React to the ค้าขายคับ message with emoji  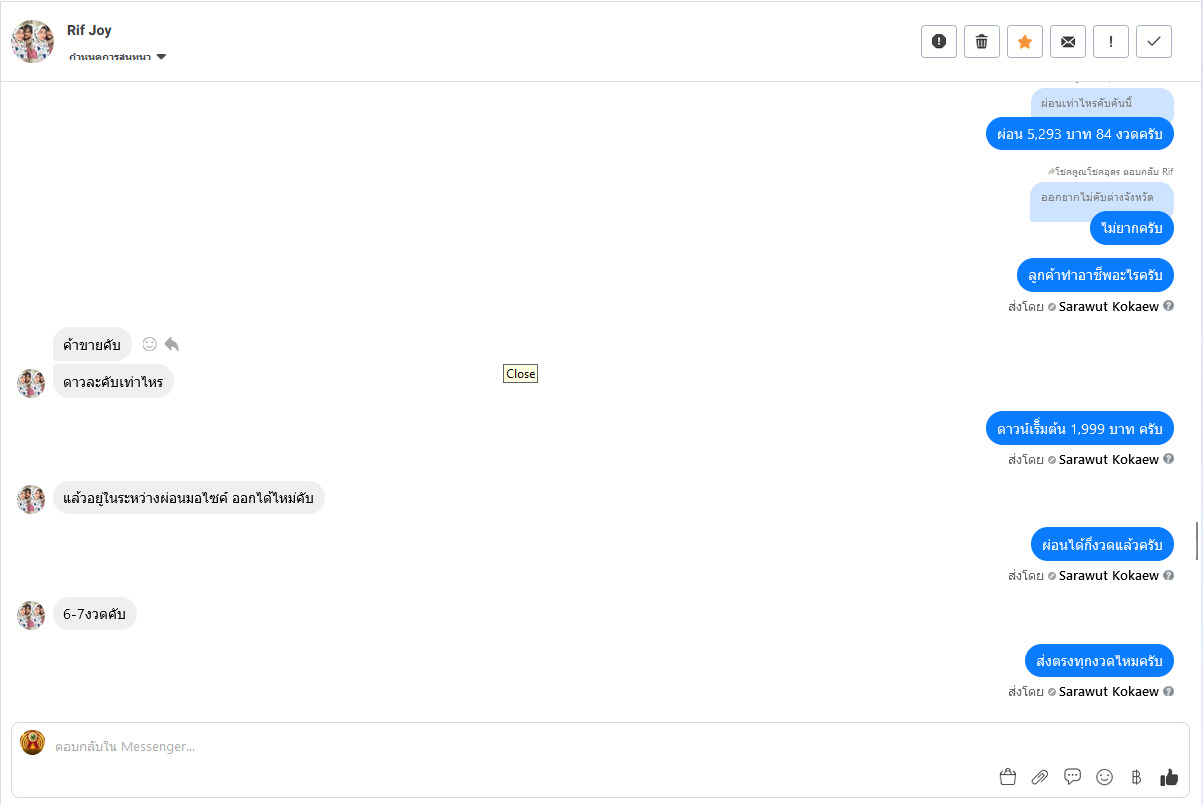(150, 344)
